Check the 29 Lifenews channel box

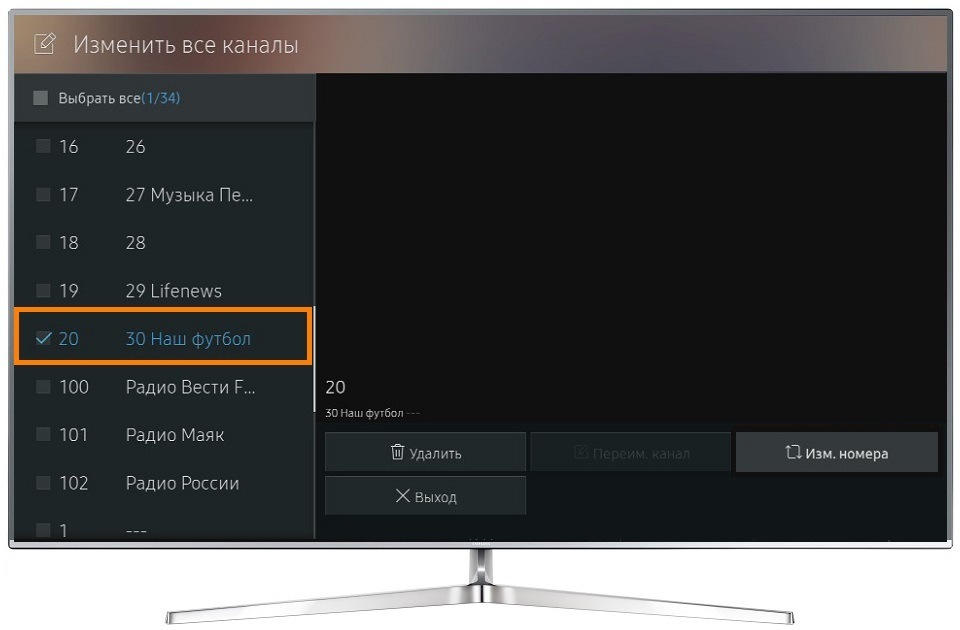tap(43, 290)
